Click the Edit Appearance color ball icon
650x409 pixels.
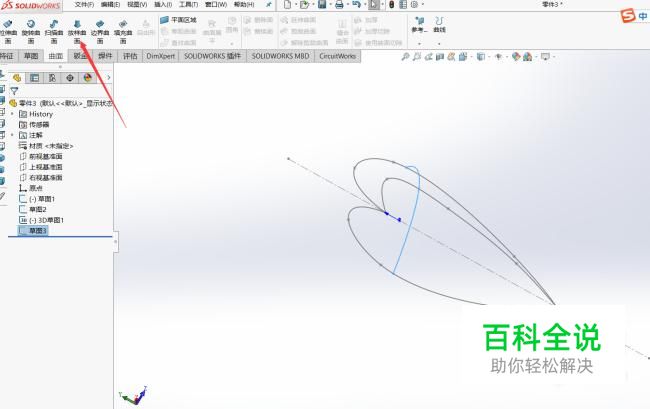click(x=516, y=56)
